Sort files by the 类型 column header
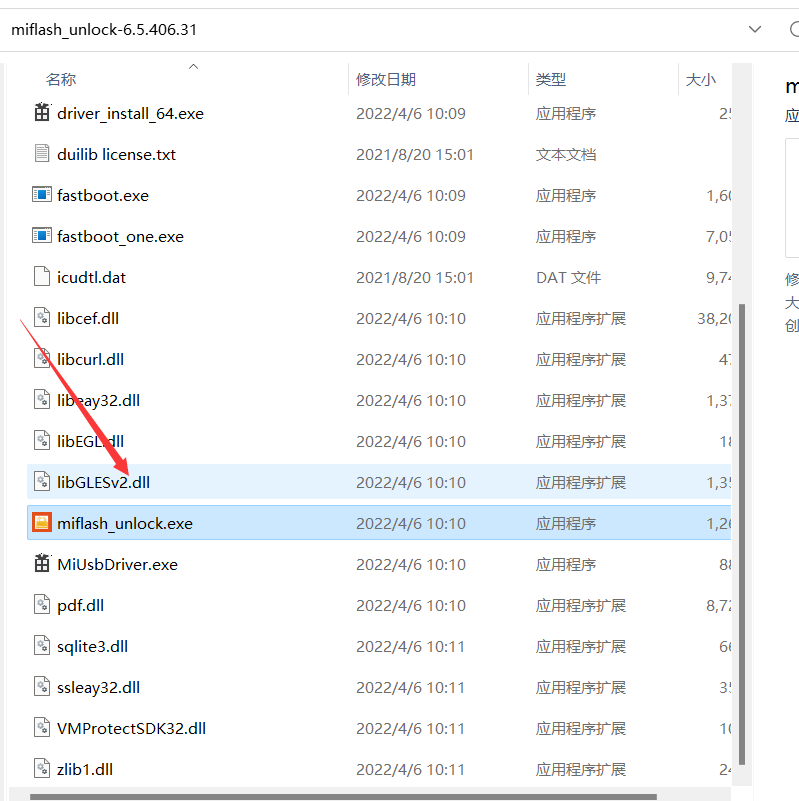The width and height of the screenshot is (799, 801). click(551, 79)
